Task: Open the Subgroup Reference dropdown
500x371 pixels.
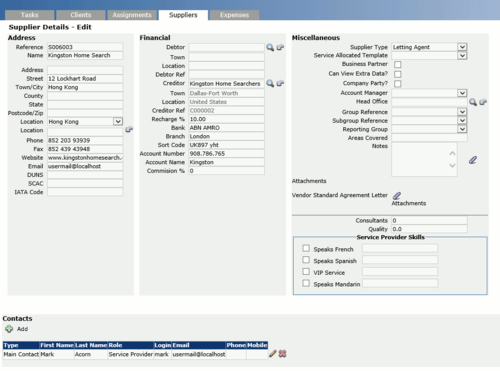Action: coord(462,120)
